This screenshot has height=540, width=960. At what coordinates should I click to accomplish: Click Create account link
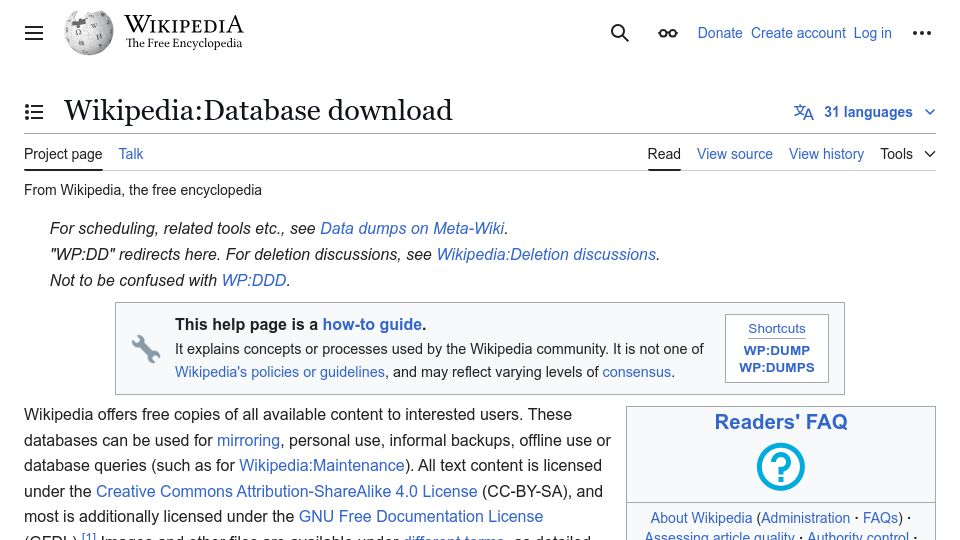click(x=798, y=33)
